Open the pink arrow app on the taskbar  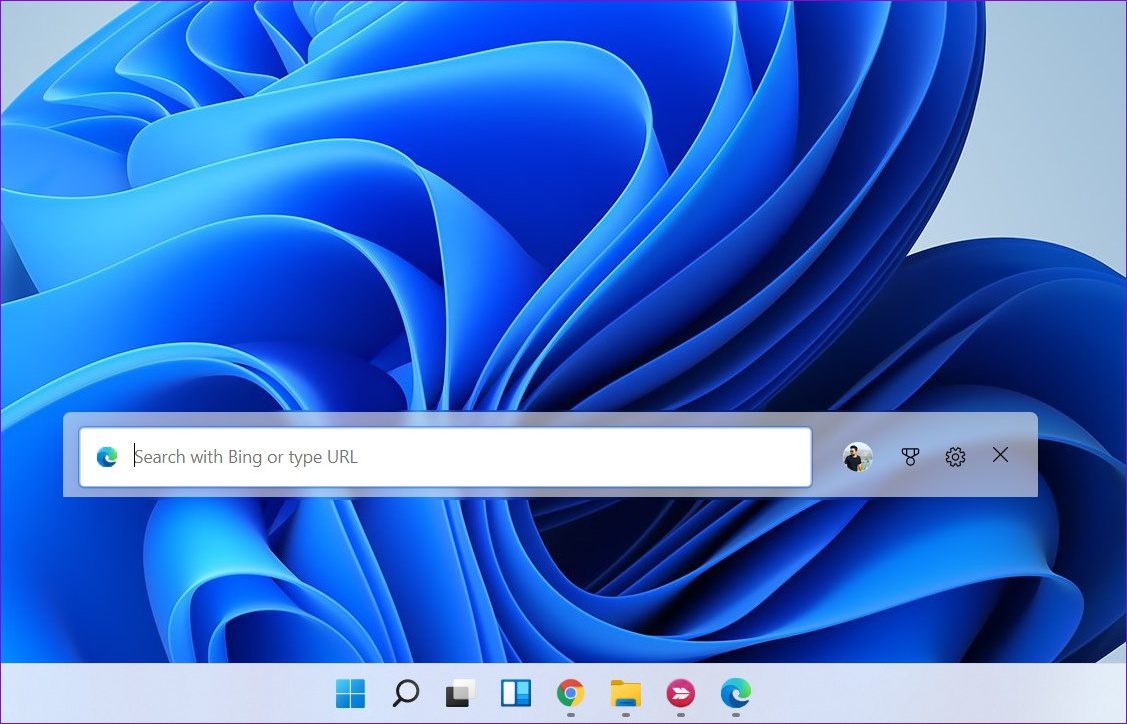pos(681,693)
